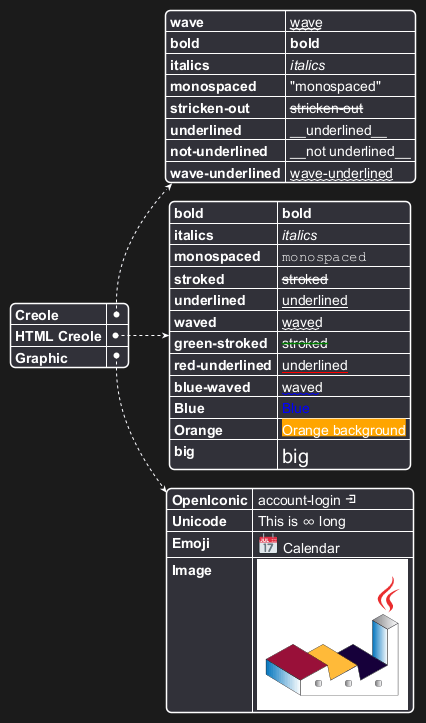This screenshot has height=723, width=426.
Task: Click the green-stroked sample text
Action: click(x=305, y=344)
